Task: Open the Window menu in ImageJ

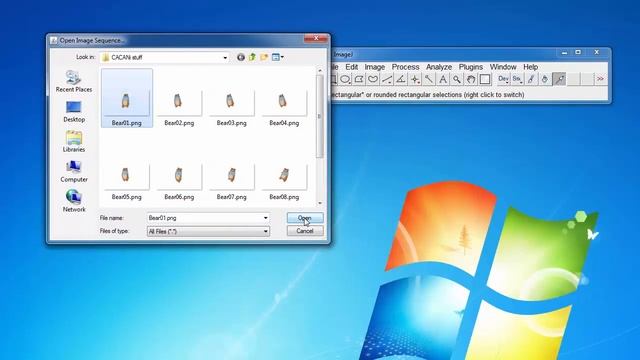Action: point(503,67)
